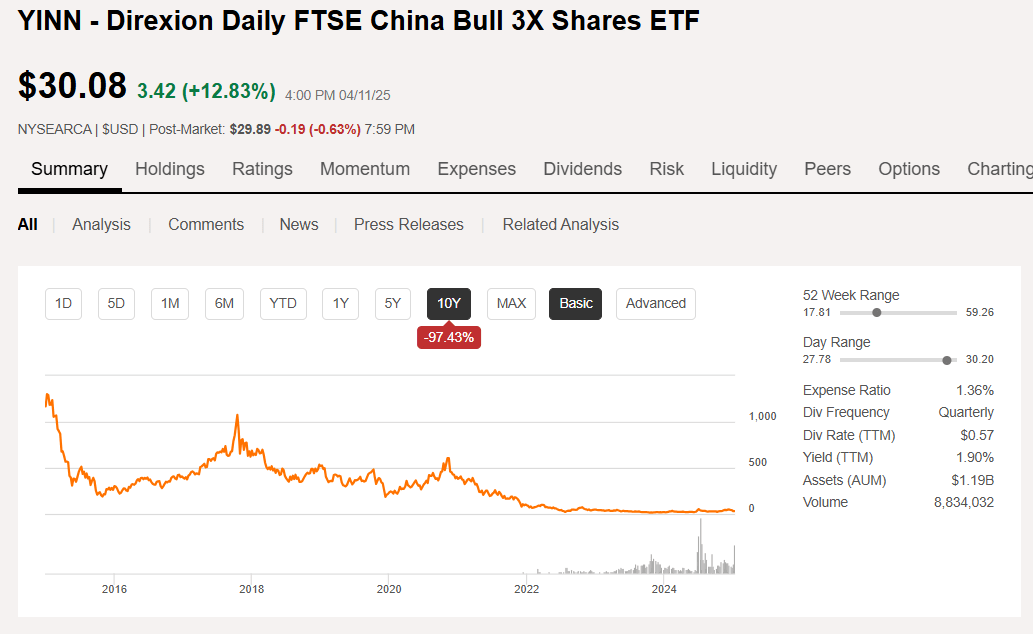This screenshot has width=1033, height=634.
Task: Open the Options tab
Action: click(x=908, y=169)
